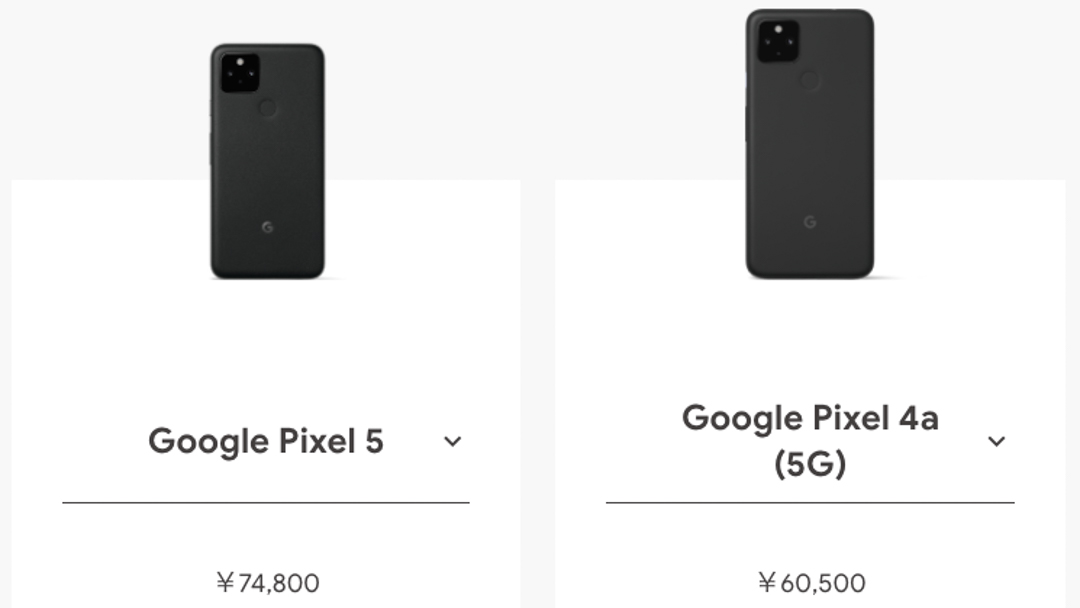This screenshot has width=1080, height=608.
Task: Click the ¥74,800 price
Action: [x=268, y=582]
